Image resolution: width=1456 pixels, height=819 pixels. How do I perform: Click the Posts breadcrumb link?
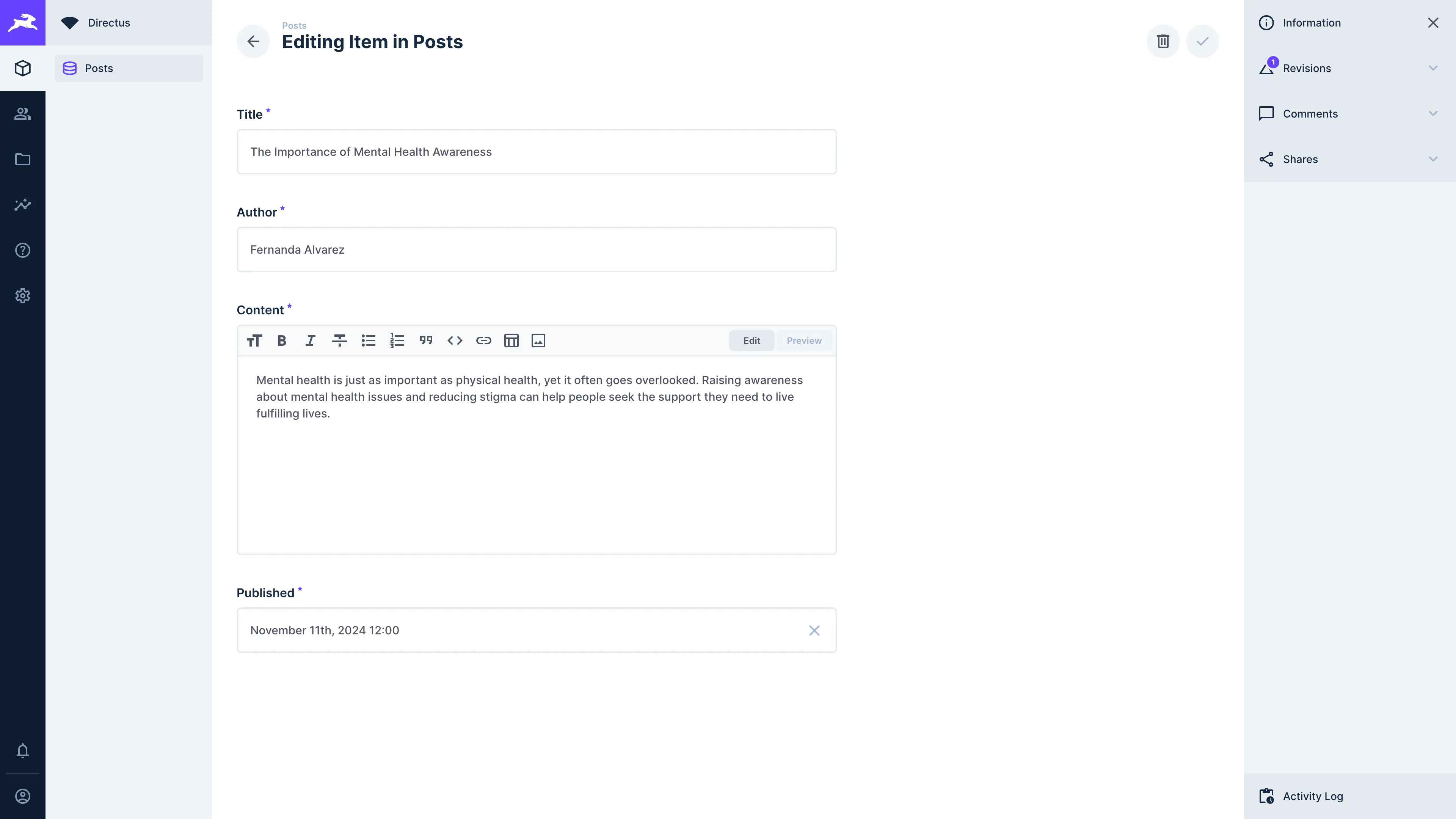point(294,25)
